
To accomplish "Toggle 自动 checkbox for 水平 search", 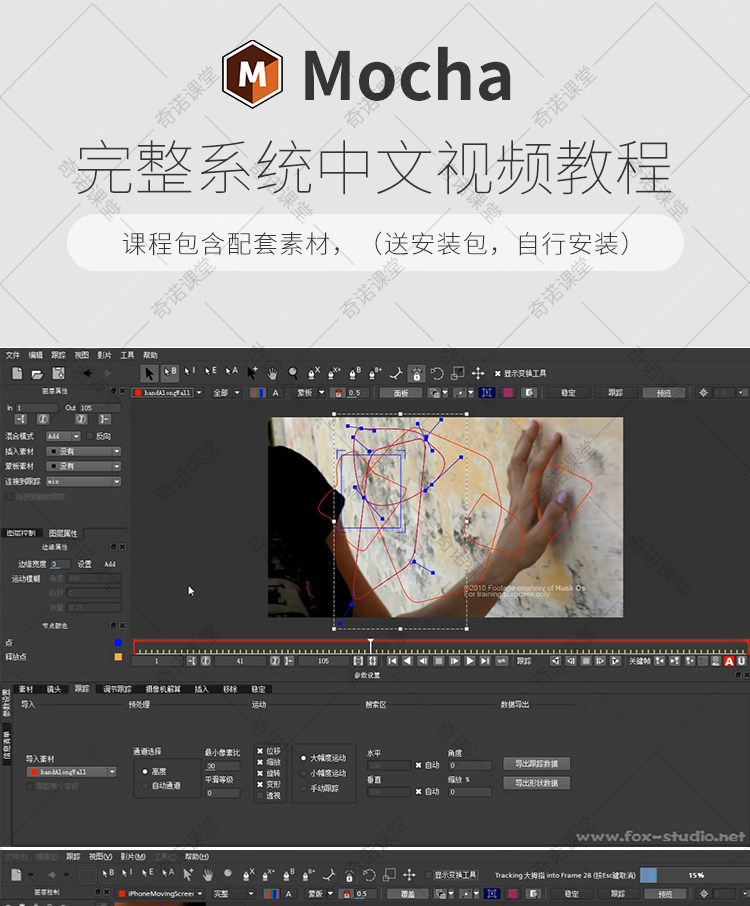I will coord(418,765).
